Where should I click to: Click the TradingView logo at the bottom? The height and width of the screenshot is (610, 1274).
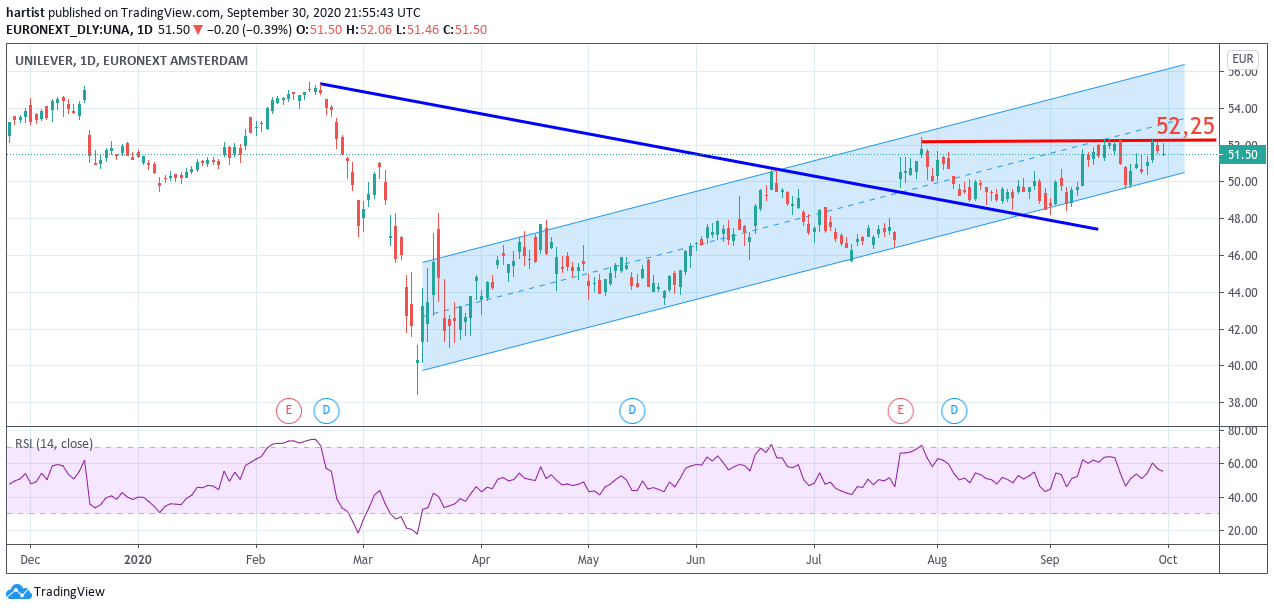coord(56,591)
